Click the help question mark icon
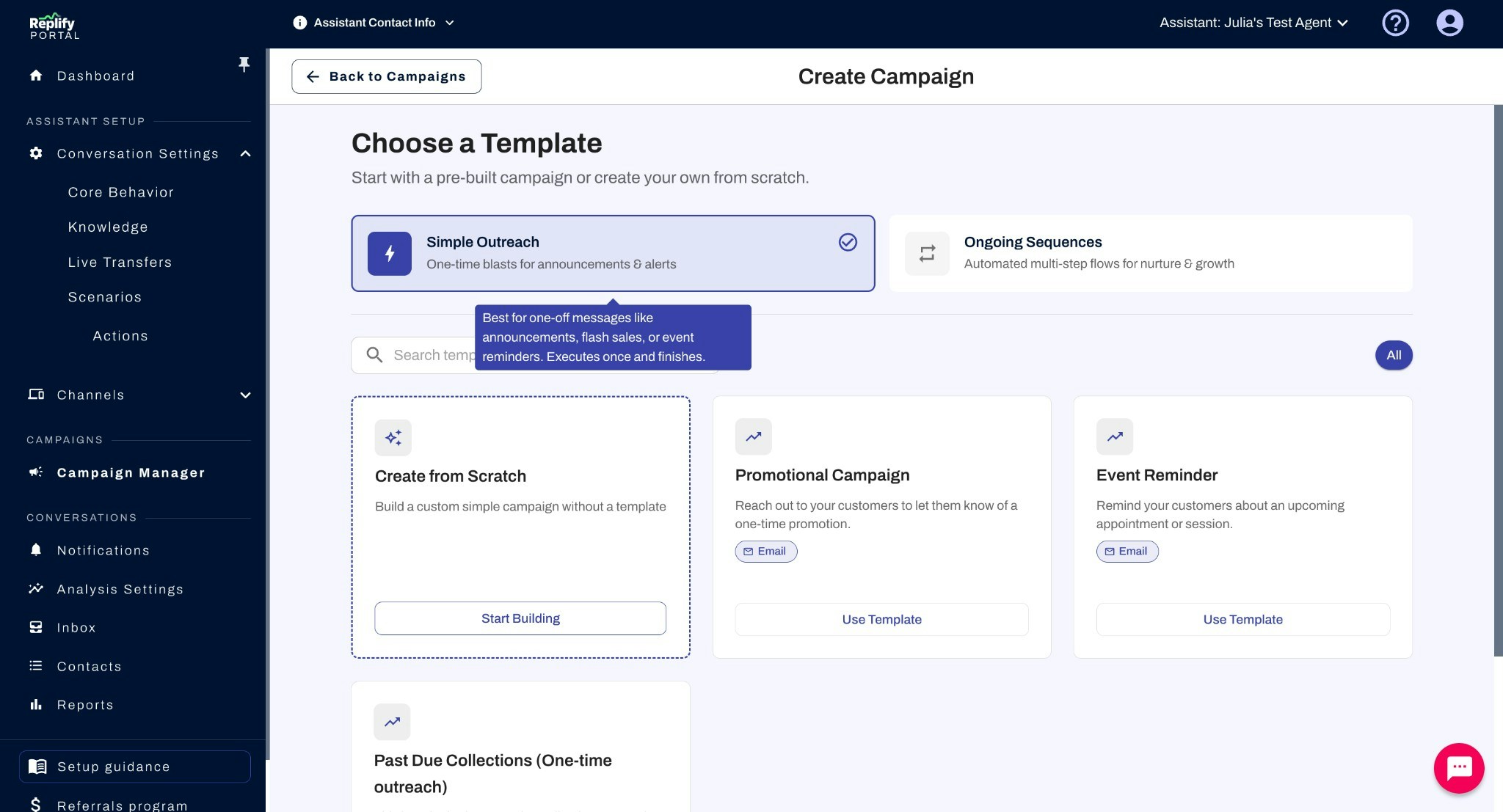This screenshot has width=1503, height=812. 1394,23
